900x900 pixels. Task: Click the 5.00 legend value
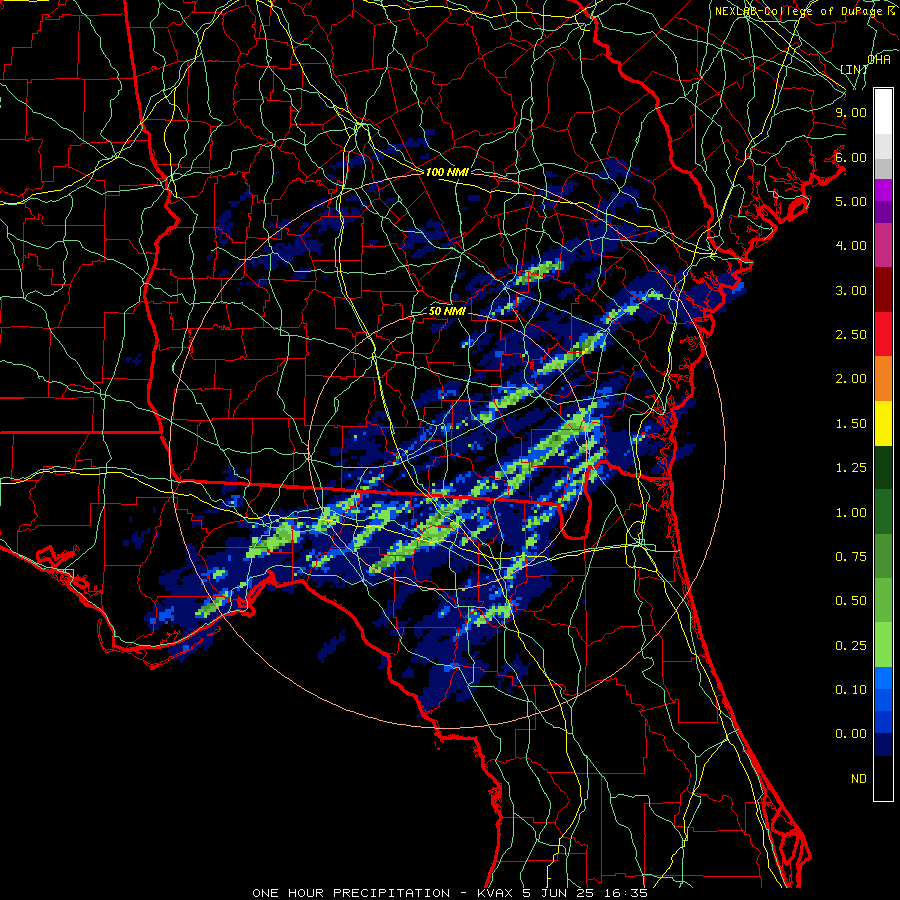(x=851, y=201)
